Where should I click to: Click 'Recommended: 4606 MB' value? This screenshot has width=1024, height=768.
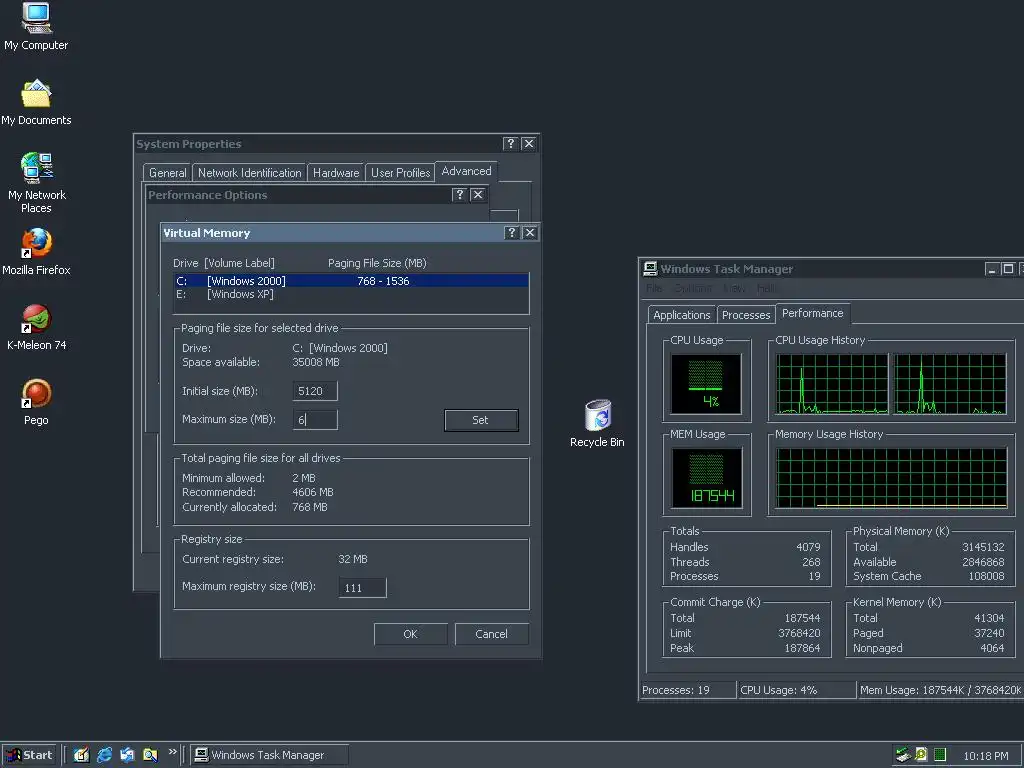(x=313, y=492)
